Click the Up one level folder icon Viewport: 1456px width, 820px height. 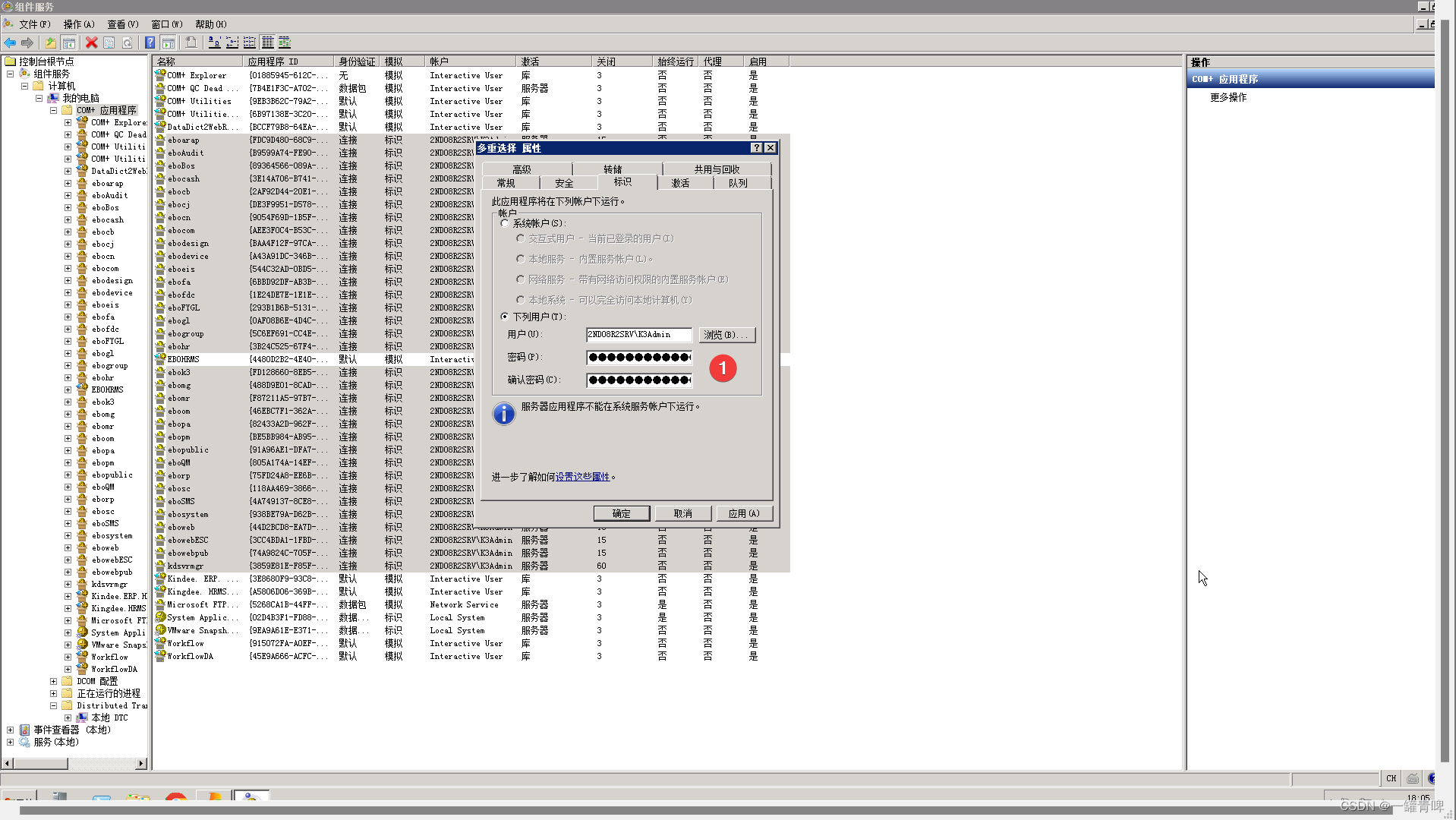point(50,43)
